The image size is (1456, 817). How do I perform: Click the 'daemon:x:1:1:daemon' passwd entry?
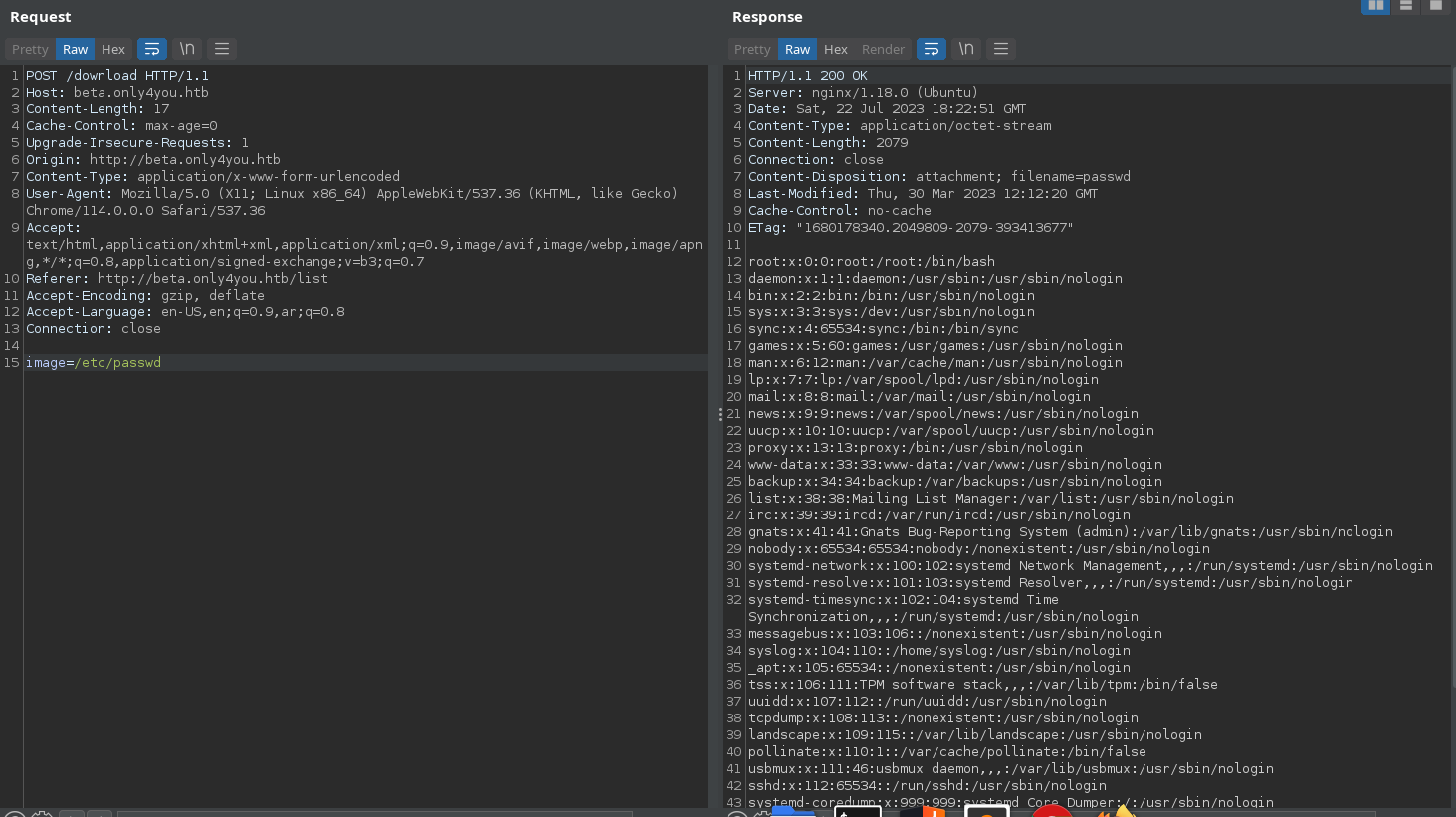pyautogui.click(x=936, y=278)
